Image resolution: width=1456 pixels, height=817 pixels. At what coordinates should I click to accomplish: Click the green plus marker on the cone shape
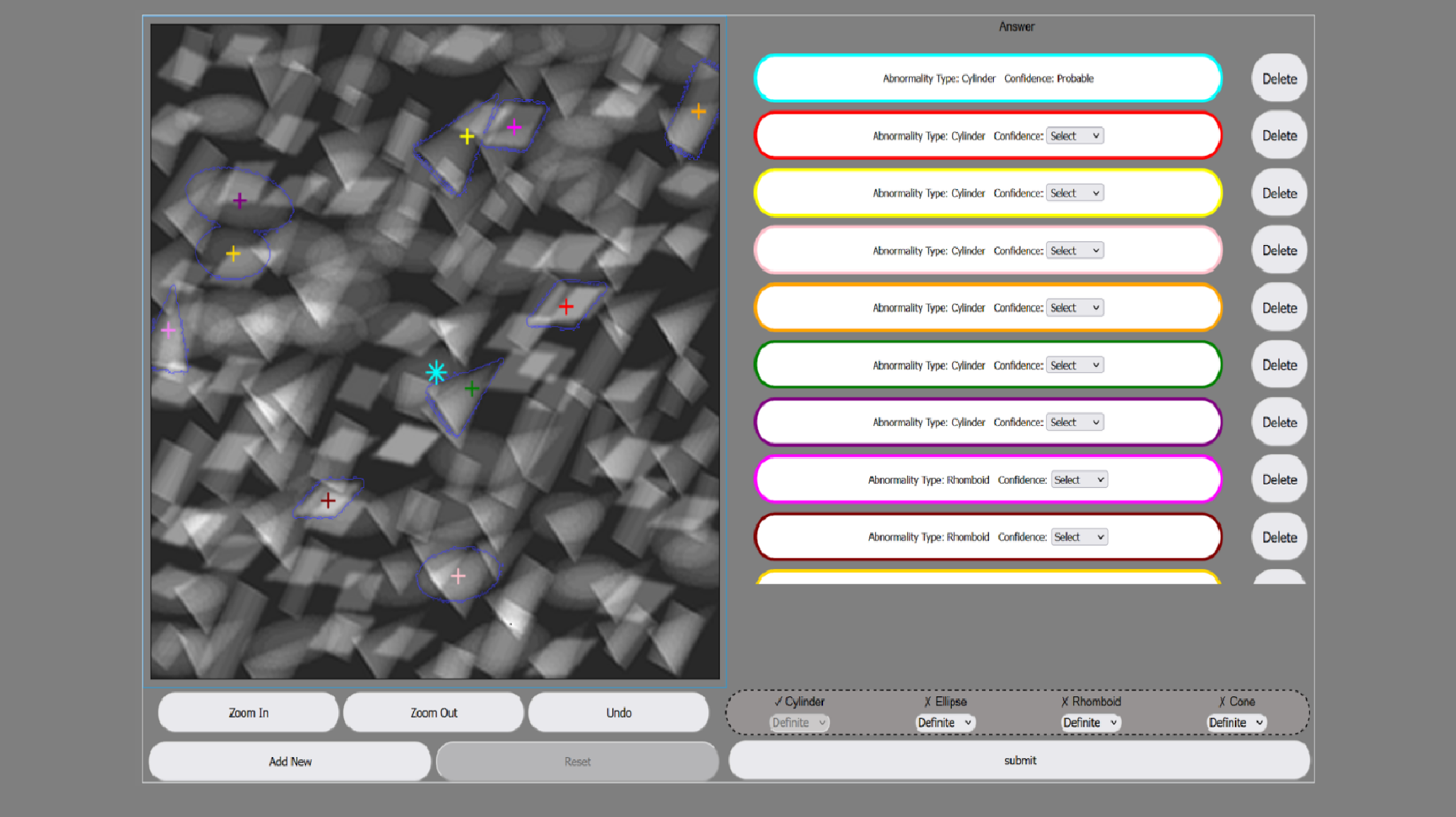(472, 388)
